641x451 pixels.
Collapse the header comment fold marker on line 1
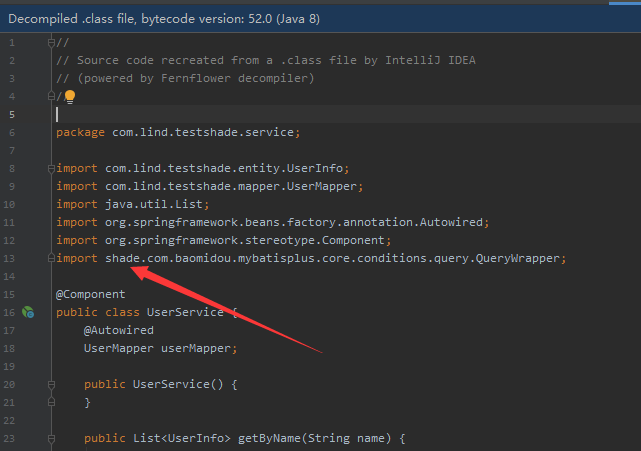coord(51,43)
